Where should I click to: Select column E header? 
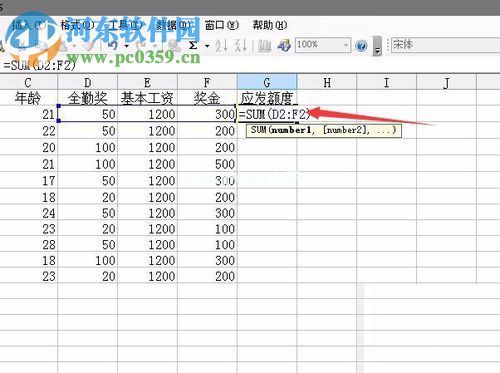147,82
